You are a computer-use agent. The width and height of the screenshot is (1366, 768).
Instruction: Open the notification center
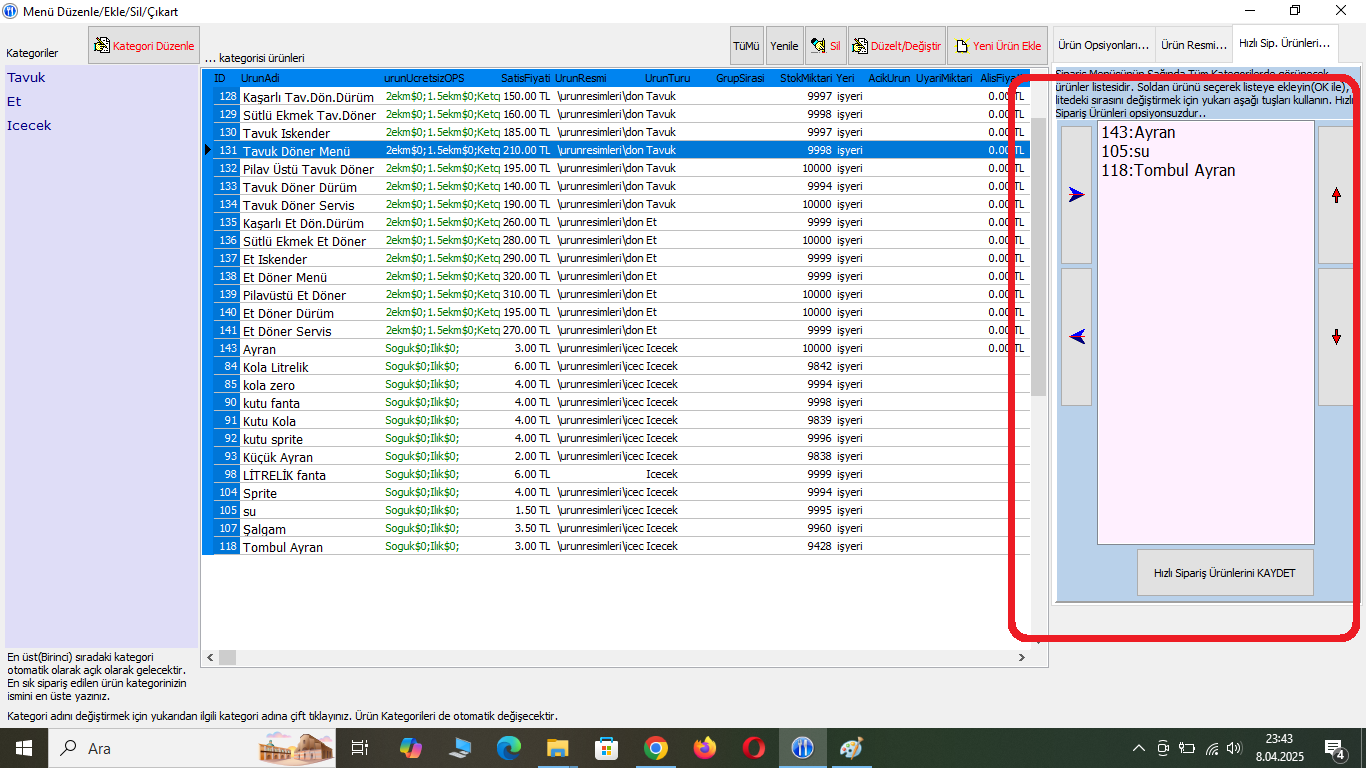tap(1336, 748)
